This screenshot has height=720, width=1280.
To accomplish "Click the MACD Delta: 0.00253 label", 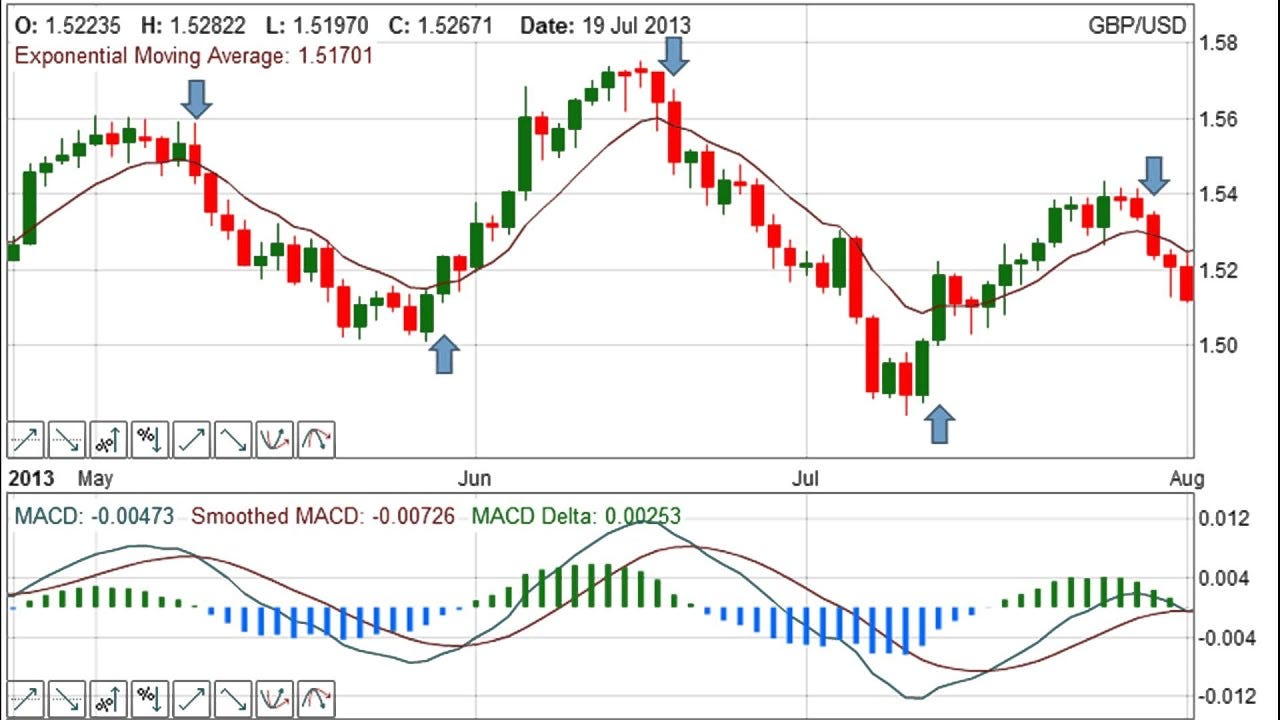I will (x=576, y=516).
